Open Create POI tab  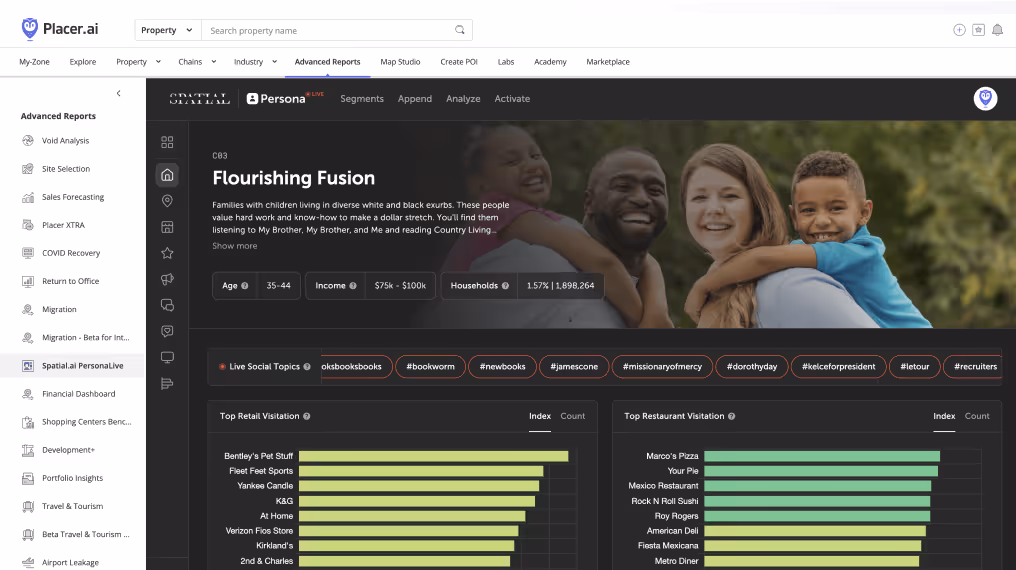click(459, 62)
